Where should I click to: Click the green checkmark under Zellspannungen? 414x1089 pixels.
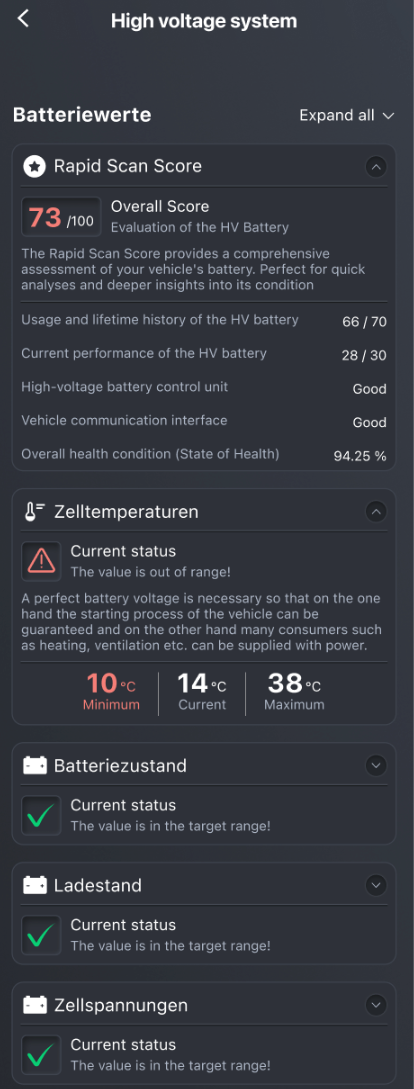(41, 1054)
